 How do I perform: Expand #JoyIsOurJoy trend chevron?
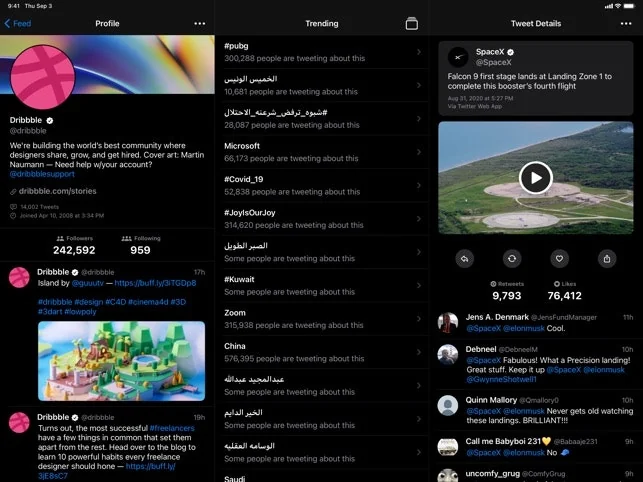[419, 219]
